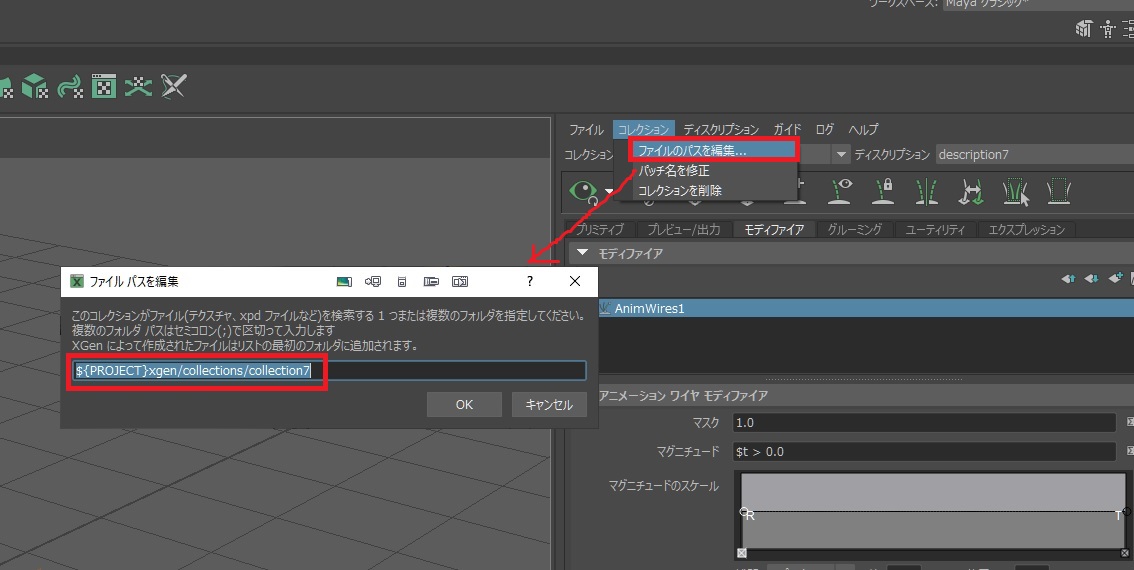
Task: Open the ログ menu
Action: click(824, 129)
